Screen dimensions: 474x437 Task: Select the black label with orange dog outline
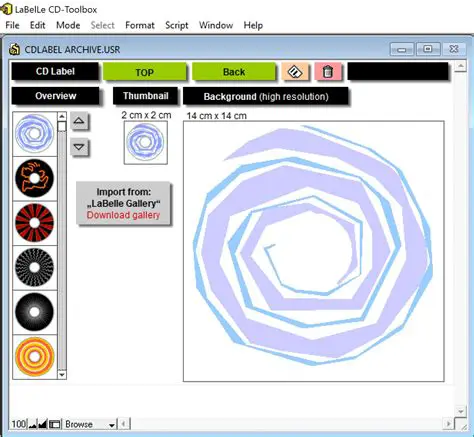pos(35,178)
